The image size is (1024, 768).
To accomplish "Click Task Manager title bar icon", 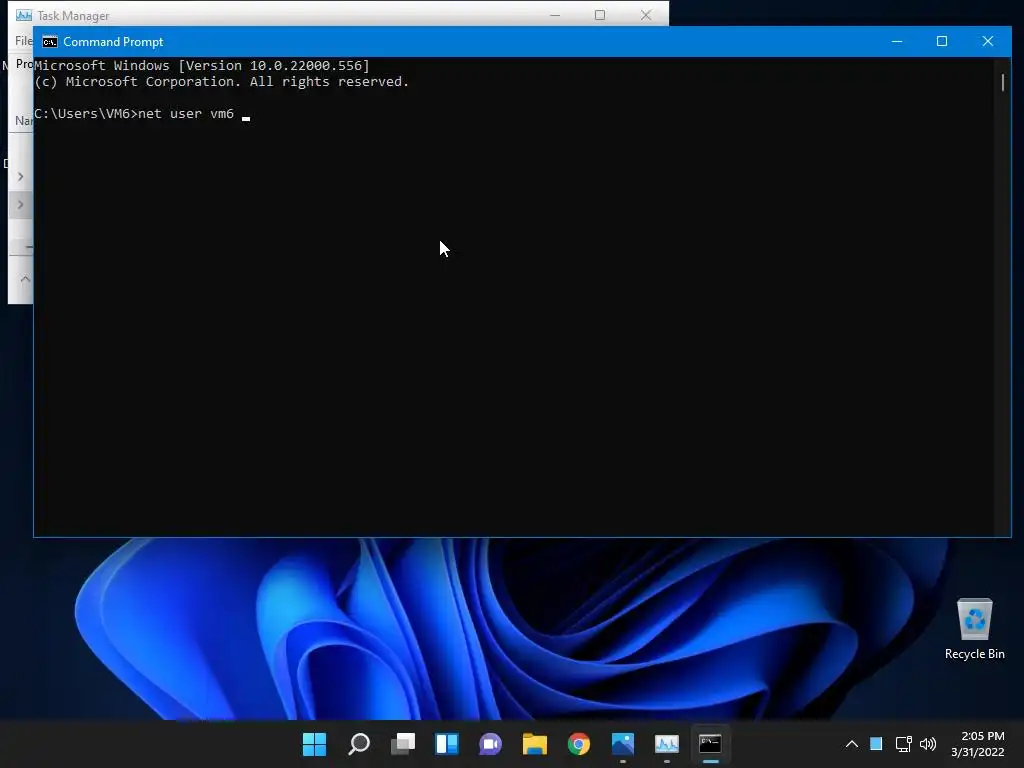I will tap(24, 15).
